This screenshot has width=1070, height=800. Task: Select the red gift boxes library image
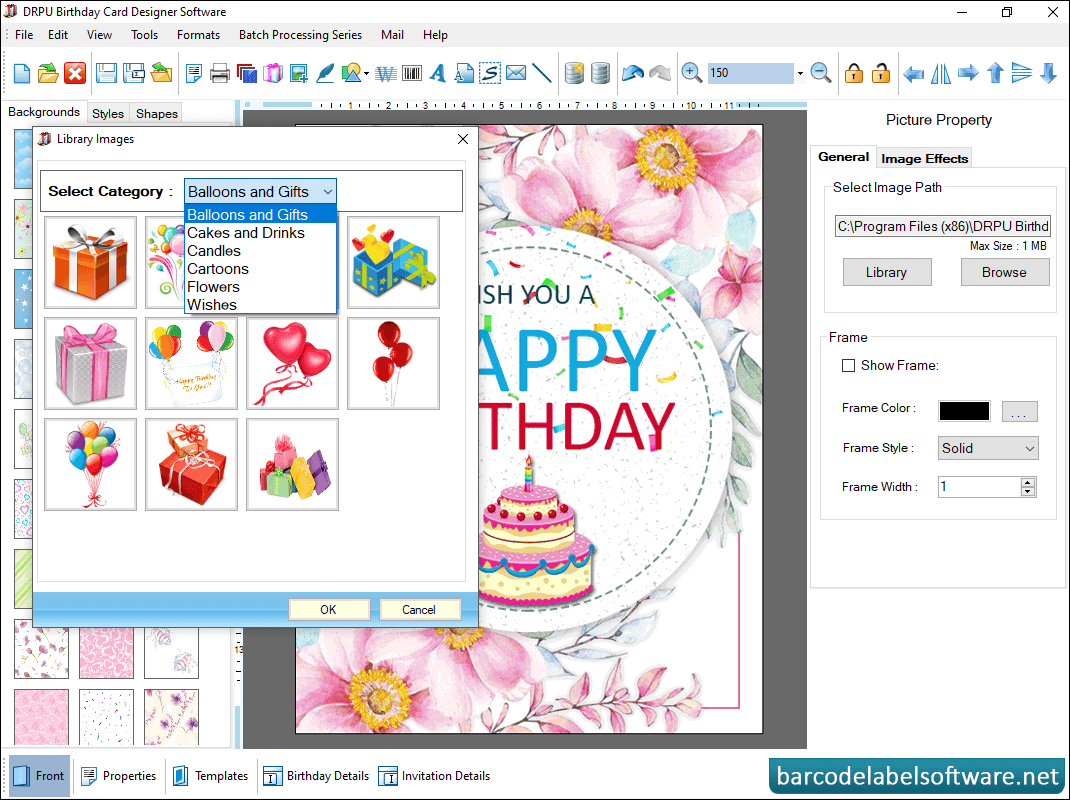click(x=191, y=465)
